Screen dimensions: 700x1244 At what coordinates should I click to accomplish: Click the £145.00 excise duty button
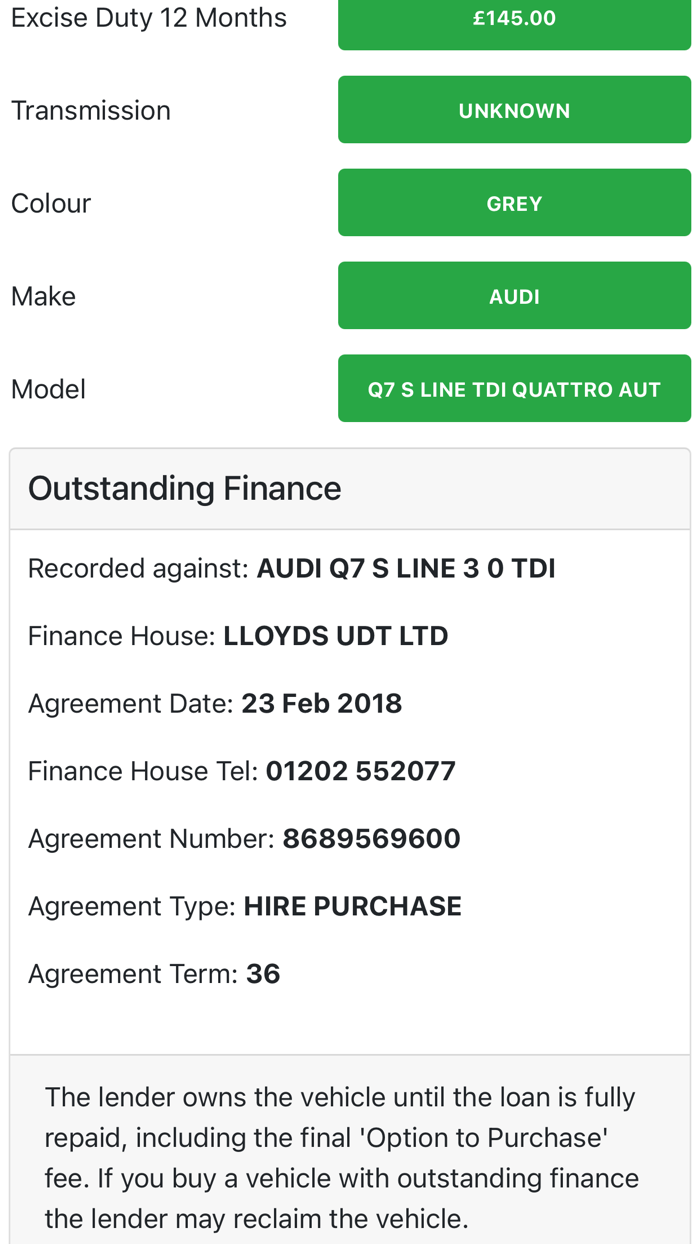514,19
